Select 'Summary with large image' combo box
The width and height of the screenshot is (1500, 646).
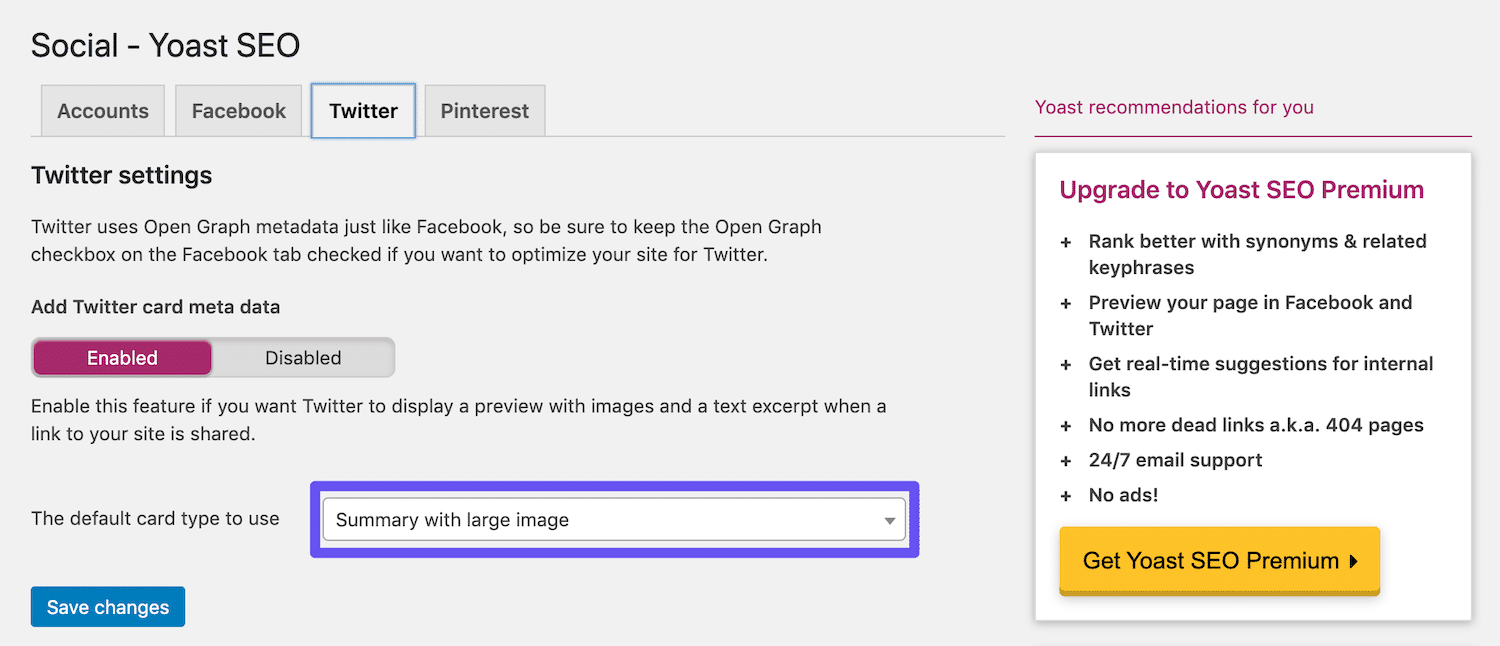click(613, 519)
